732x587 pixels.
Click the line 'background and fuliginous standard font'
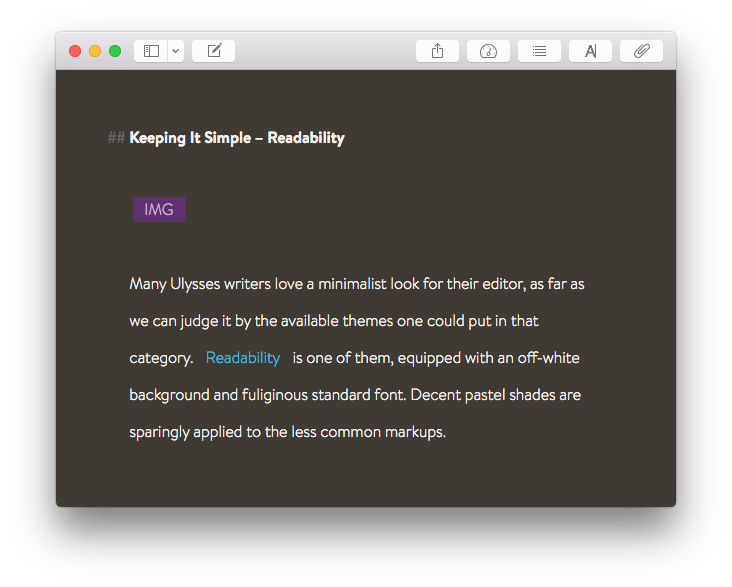coord(355,395)
